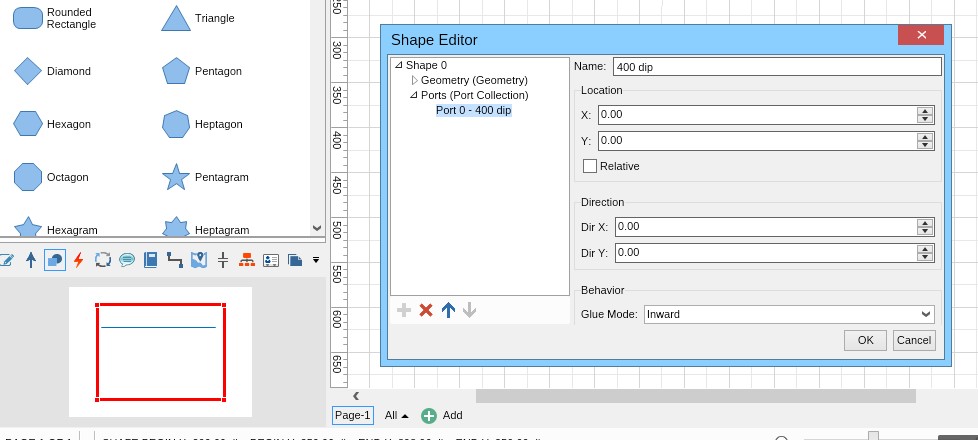The width and height of the screenshot is (978, 440).
Task: Collapse the Ports (Port Collection) node
Action: pyautogui.click(x=414, y=95)
